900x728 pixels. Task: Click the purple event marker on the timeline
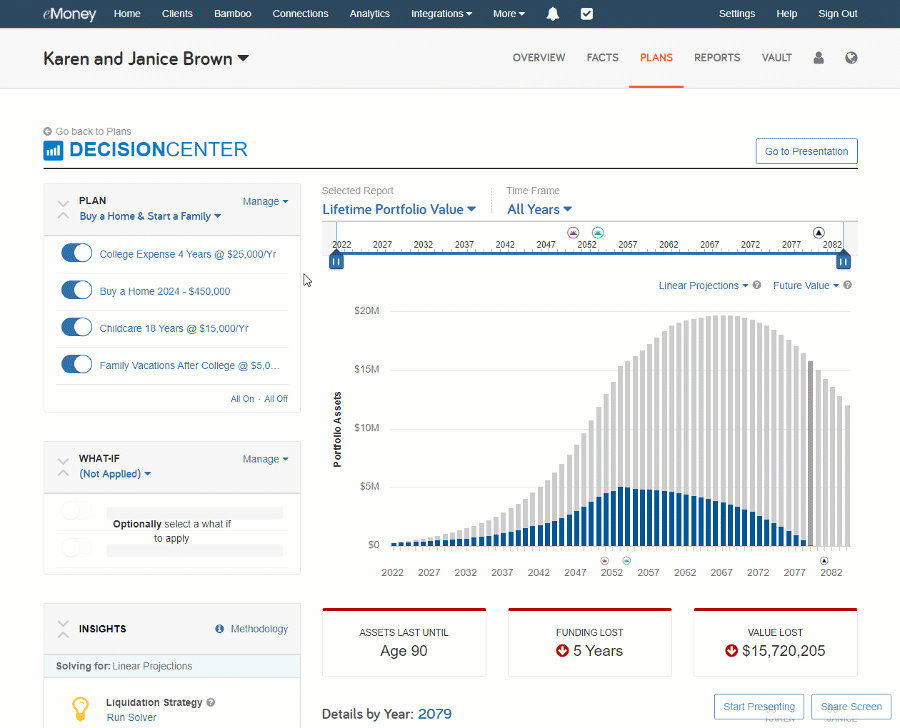[573, 233]
